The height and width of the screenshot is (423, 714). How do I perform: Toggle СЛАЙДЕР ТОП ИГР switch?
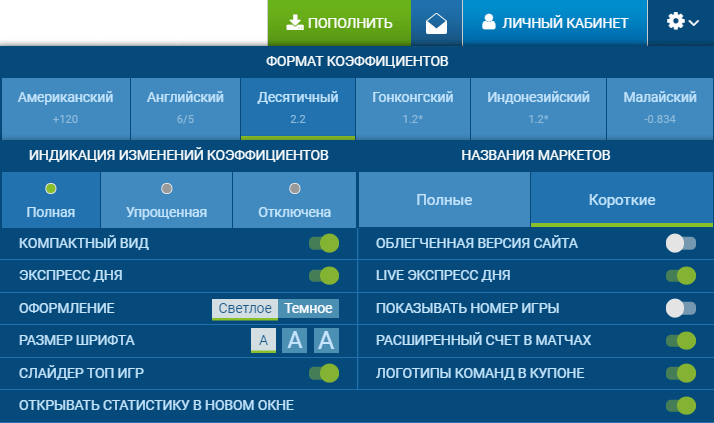324,373
